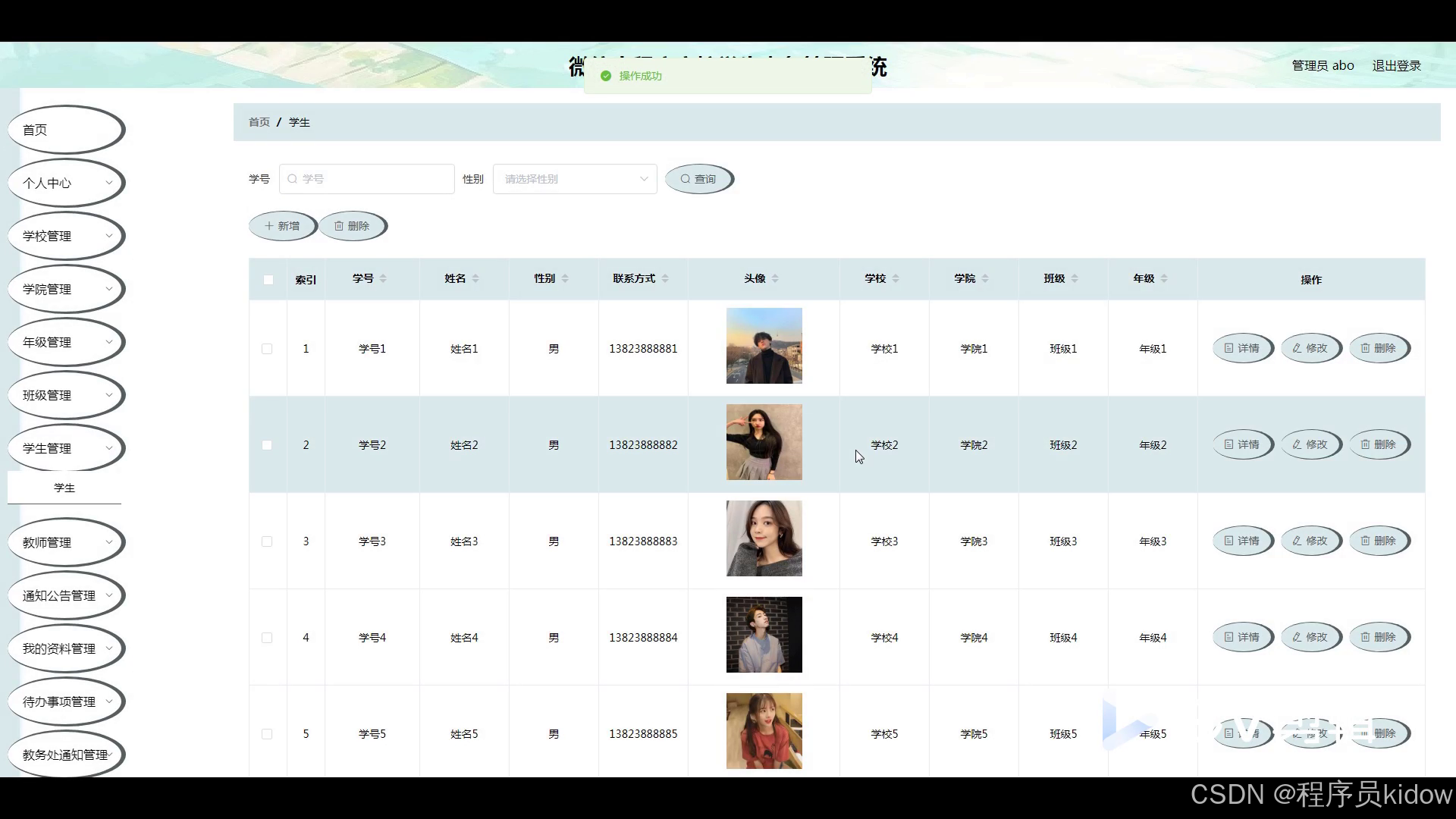Screen dimensions: 1456x819
Task: Select the 首页 item in the sidebar
Action: pyautogui.click(x=66, y=130)
